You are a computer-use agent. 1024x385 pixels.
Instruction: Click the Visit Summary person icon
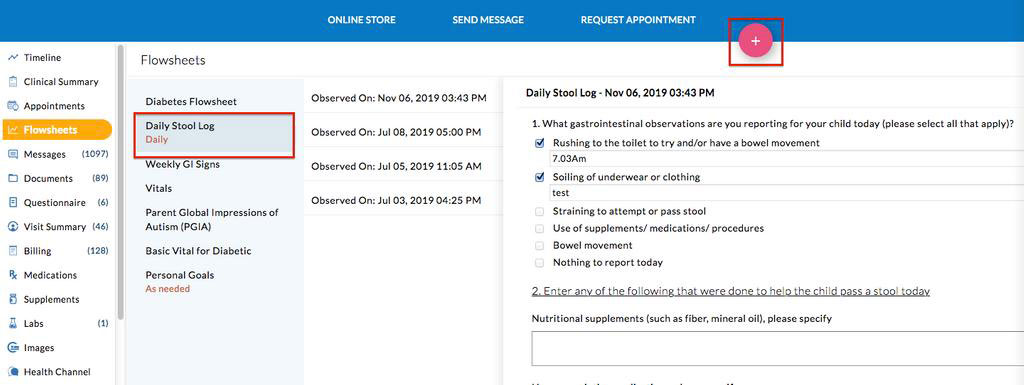pyautogui.click(x=12, y=226)
